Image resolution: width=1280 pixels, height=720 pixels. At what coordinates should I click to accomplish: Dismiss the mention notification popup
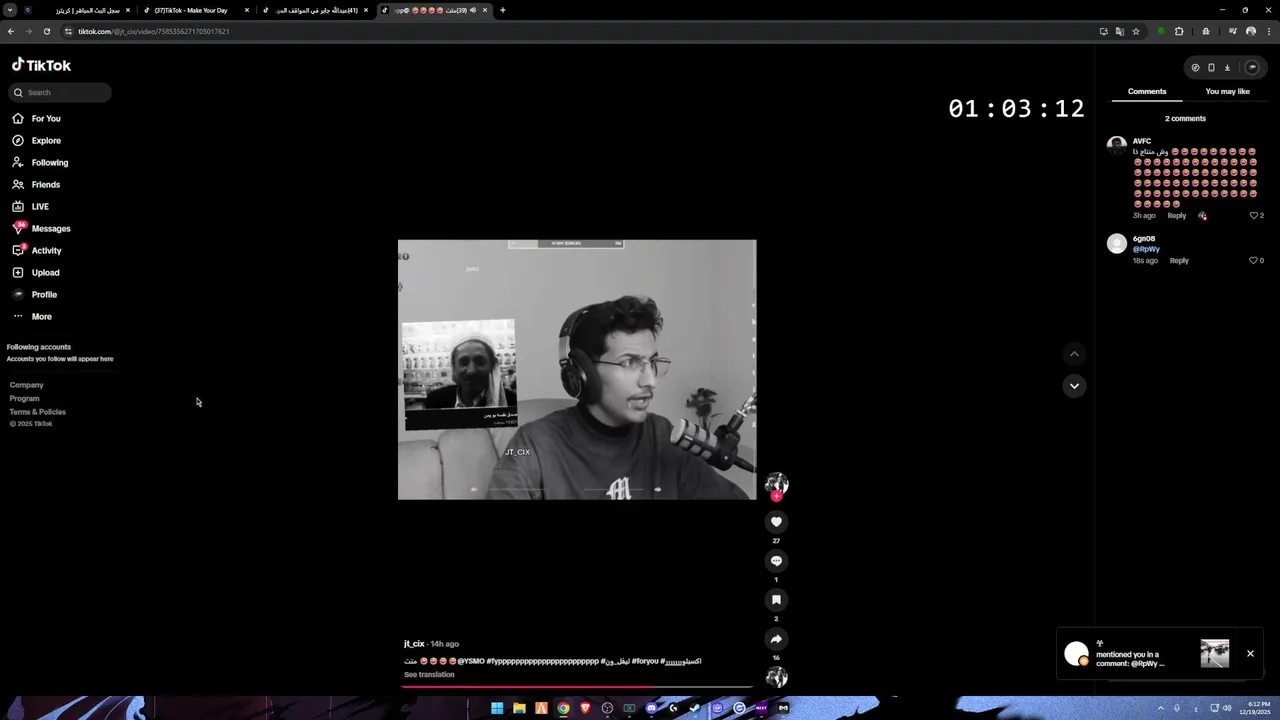tap(1250, 654)
